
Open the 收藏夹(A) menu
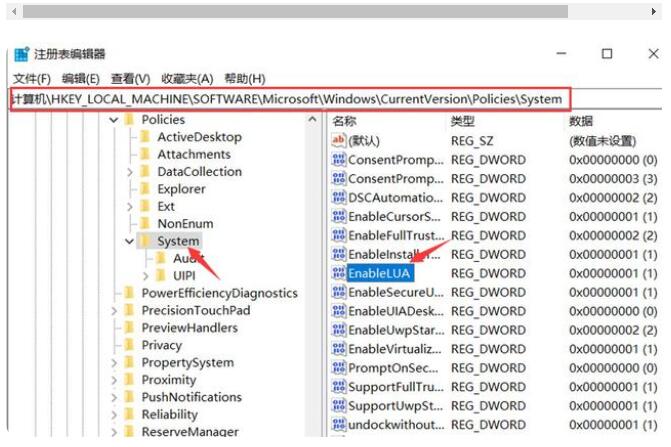187,78
